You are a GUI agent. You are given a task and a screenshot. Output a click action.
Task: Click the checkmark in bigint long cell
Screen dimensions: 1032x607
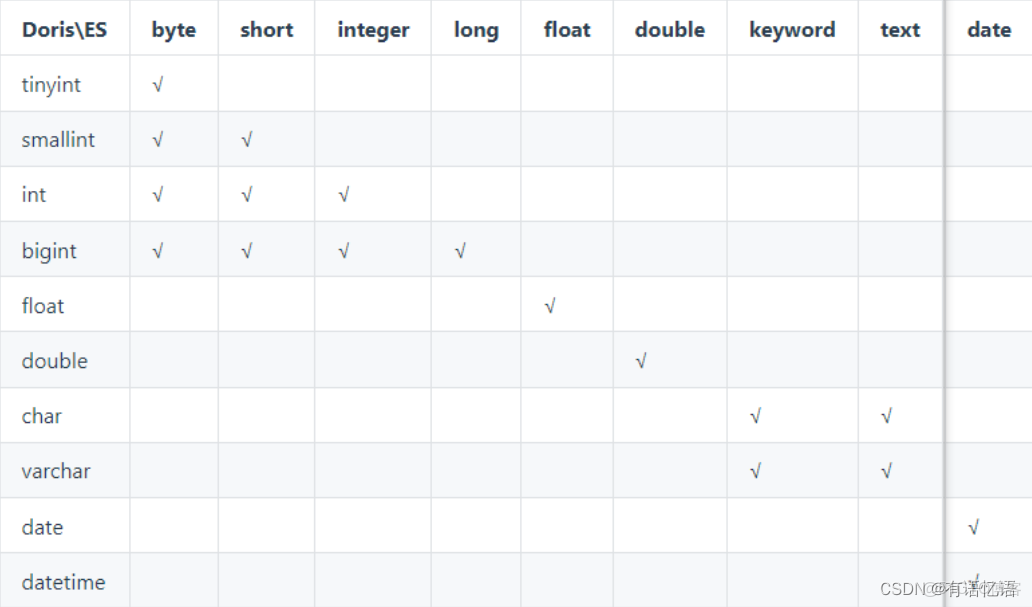tap(460, 251)
